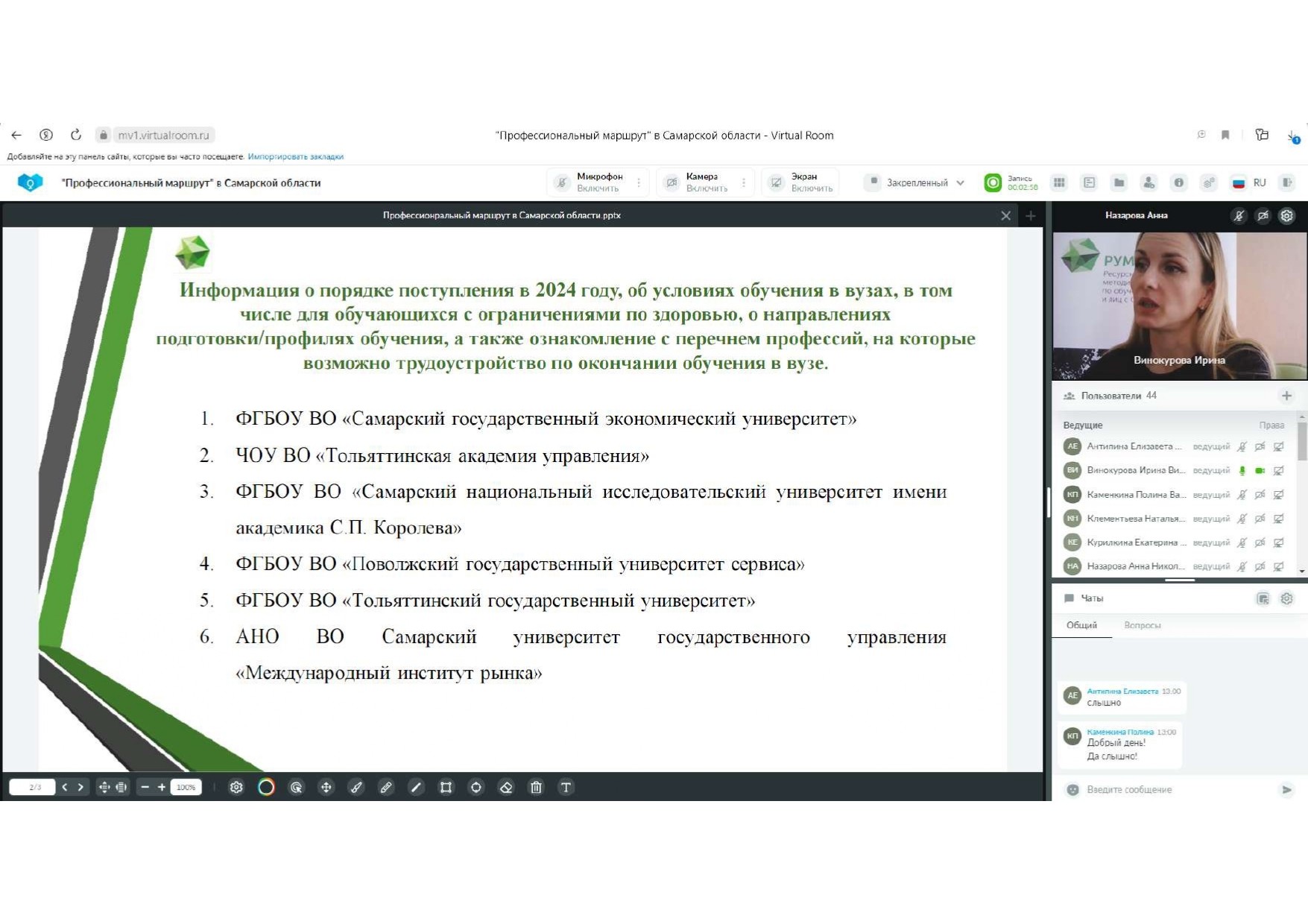
Task: Select the Общий chat tab
Action: point(1081,625)
